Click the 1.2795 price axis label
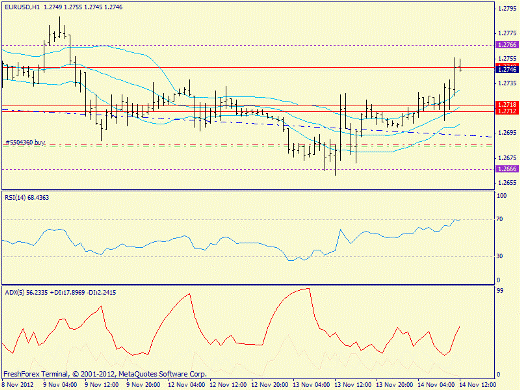The image size is (520, 390). (507, 9)
